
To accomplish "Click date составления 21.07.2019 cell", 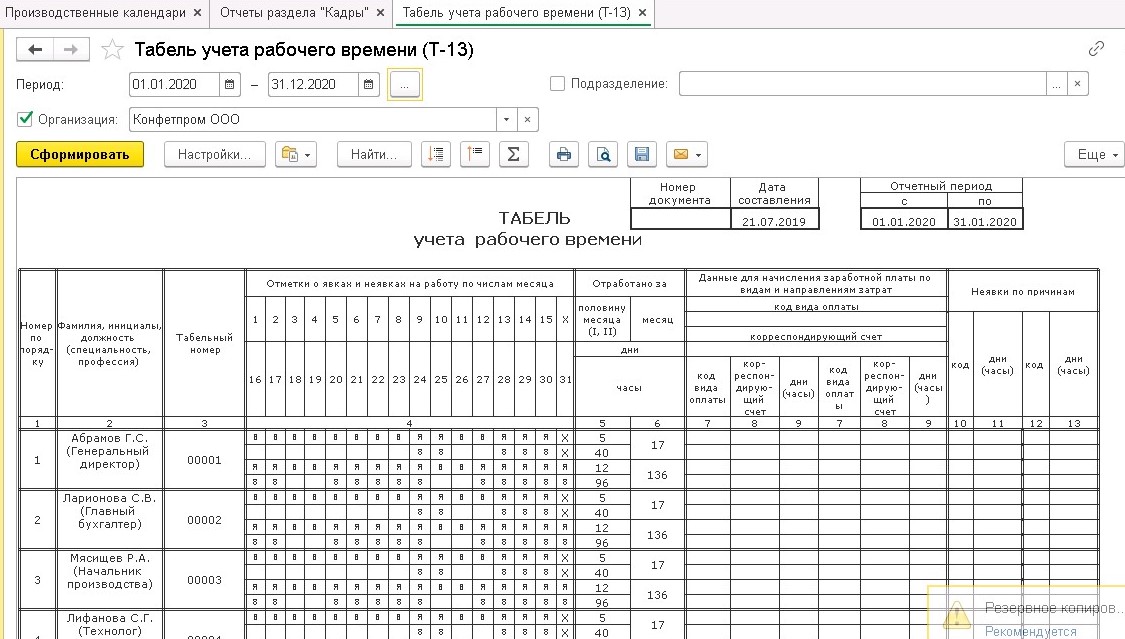I will 773,221.
